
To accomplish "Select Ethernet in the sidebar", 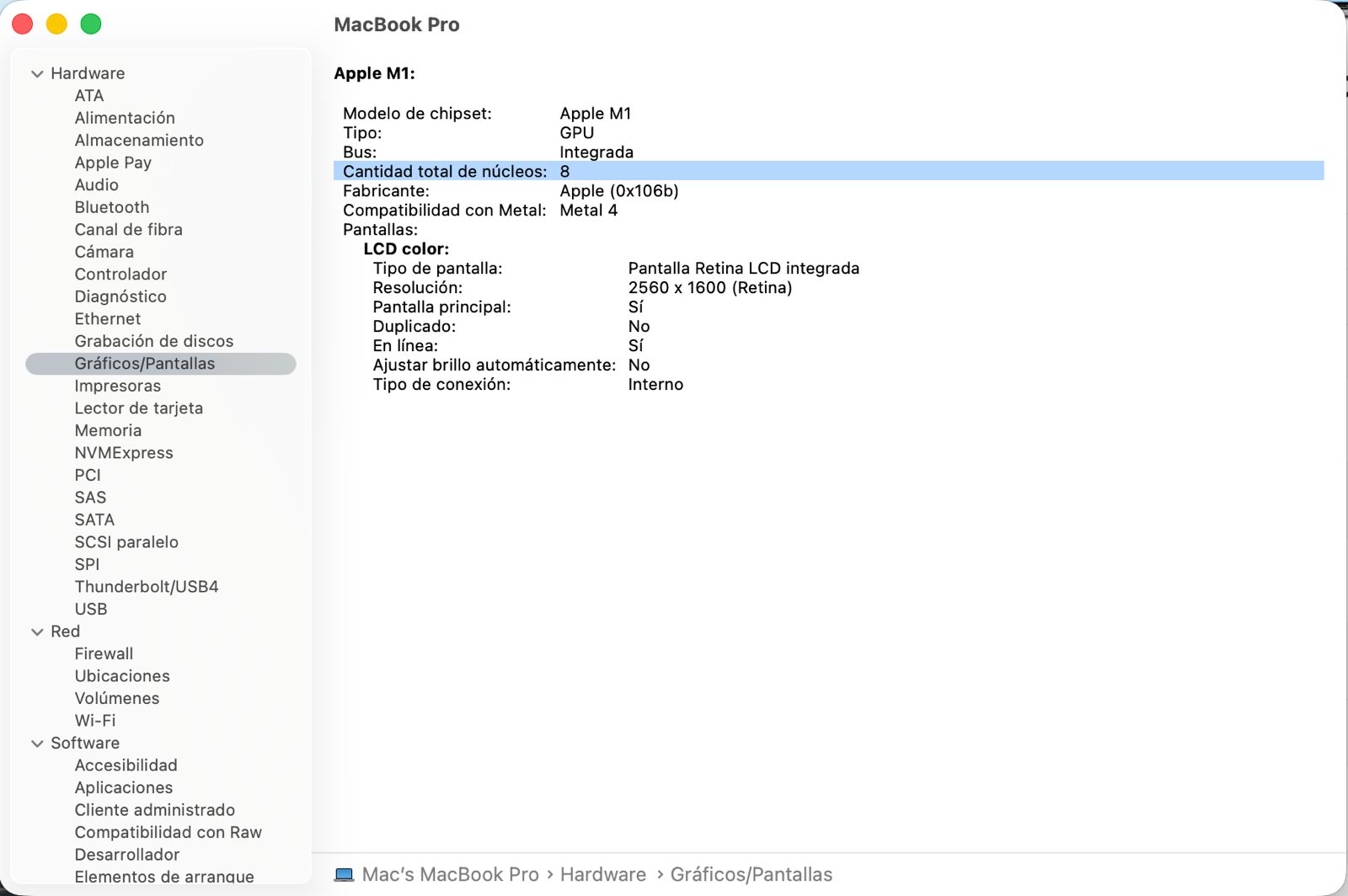I will pos(108,319).
